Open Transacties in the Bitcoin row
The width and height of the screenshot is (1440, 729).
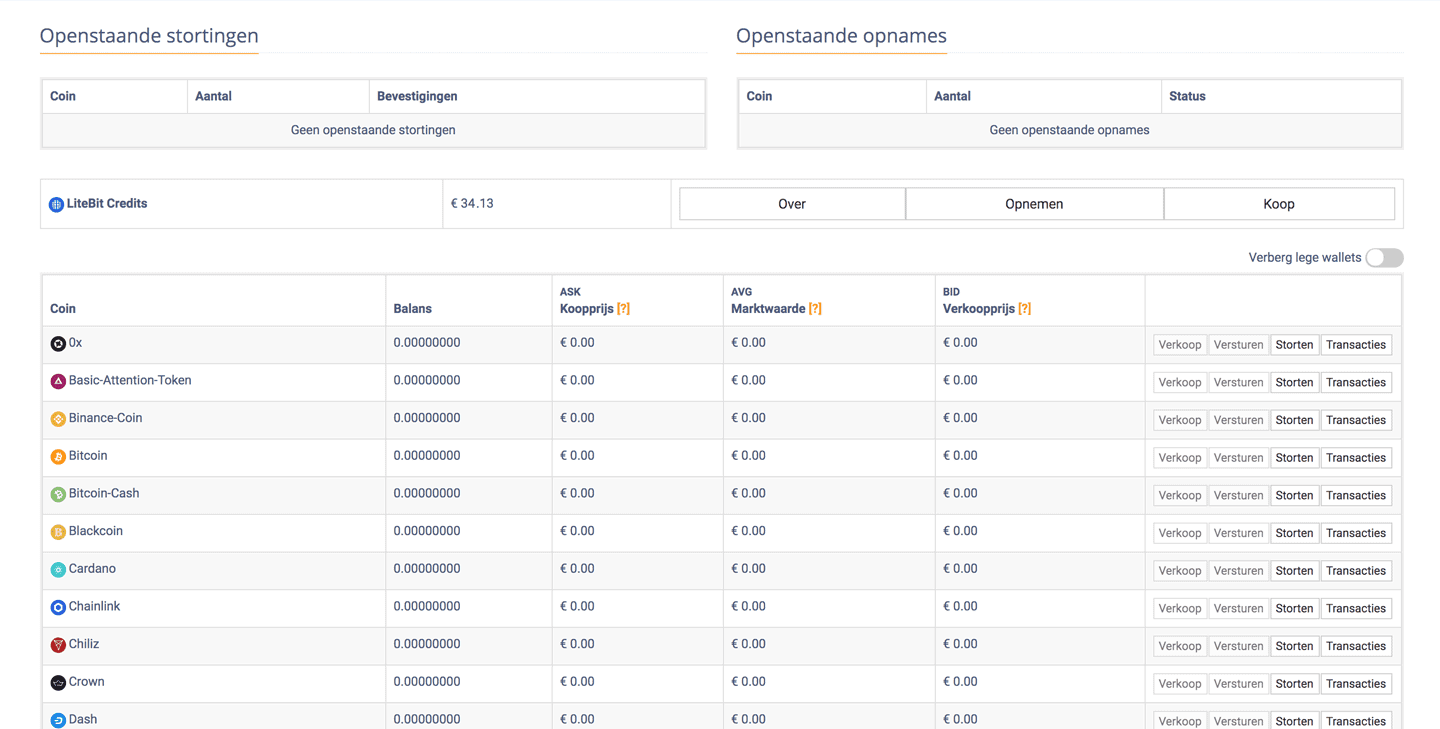(x=1356, y=458)
